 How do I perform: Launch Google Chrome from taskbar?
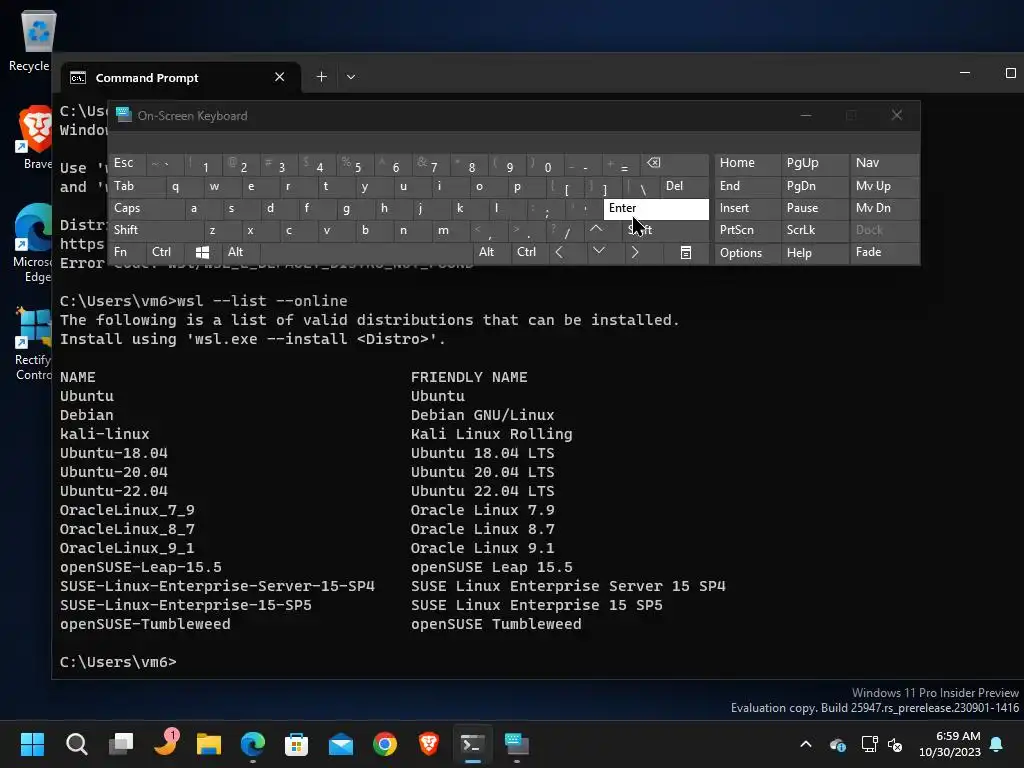point(385,744)
